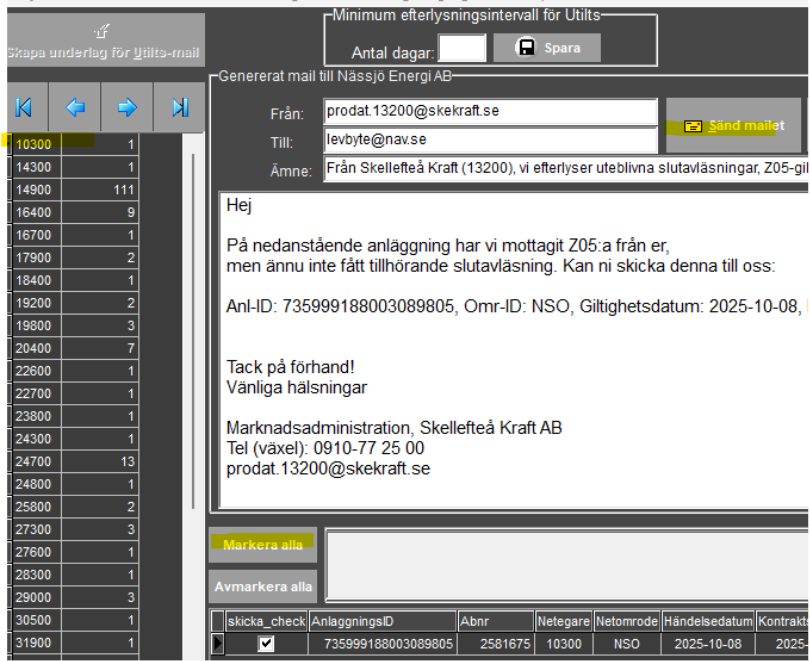Toggle the skicka_check checkbox in row
Screen dimensions: 810x661
pyautogui.click(x=266, y=644)
